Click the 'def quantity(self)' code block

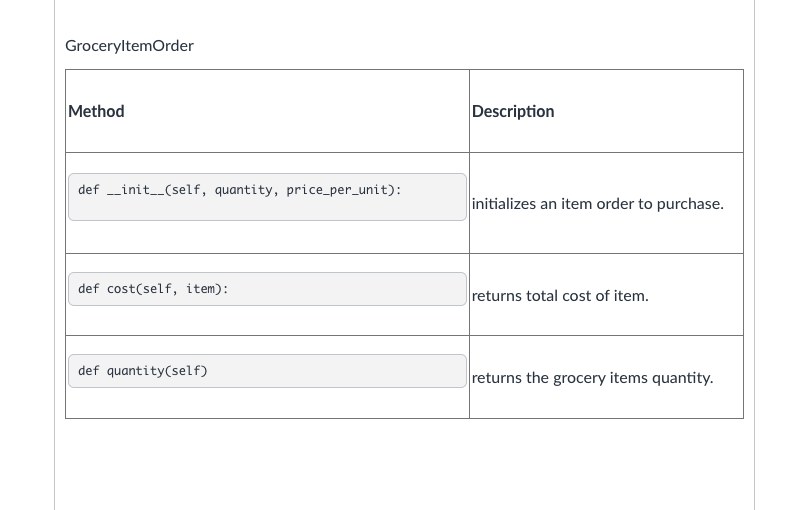pos(267,371)
